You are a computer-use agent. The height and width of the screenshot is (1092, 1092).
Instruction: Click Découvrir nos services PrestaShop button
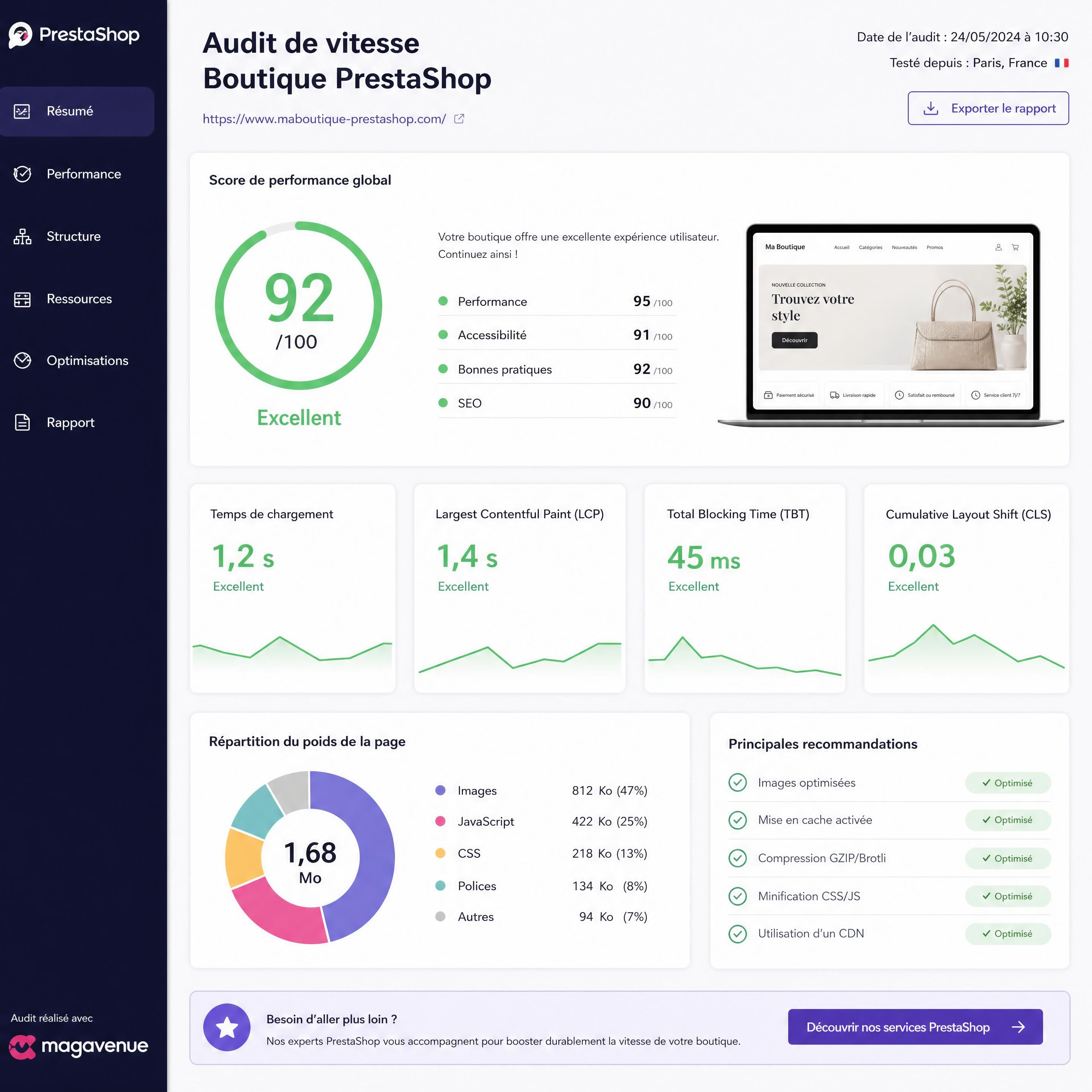[x=915, y=1027]
